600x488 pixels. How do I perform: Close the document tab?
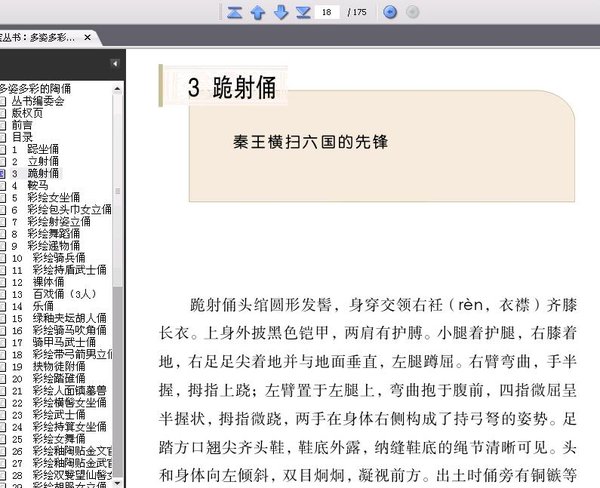pos(87,38)
